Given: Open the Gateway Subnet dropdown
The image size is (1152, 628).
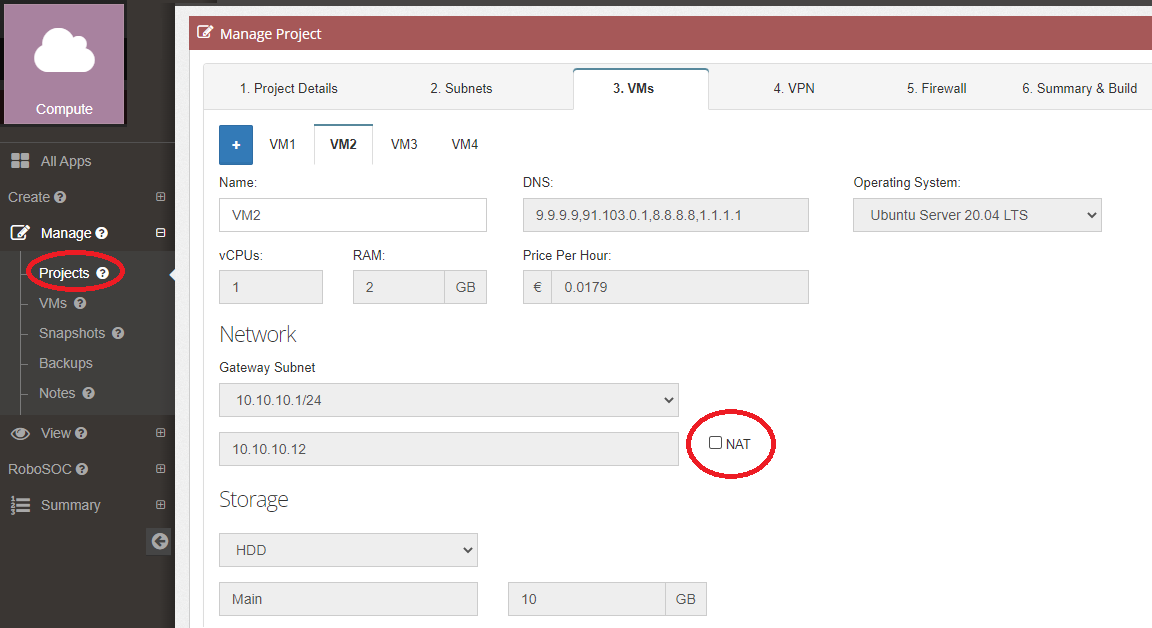Looking at the screenshot, I should (x=449, y=400).
